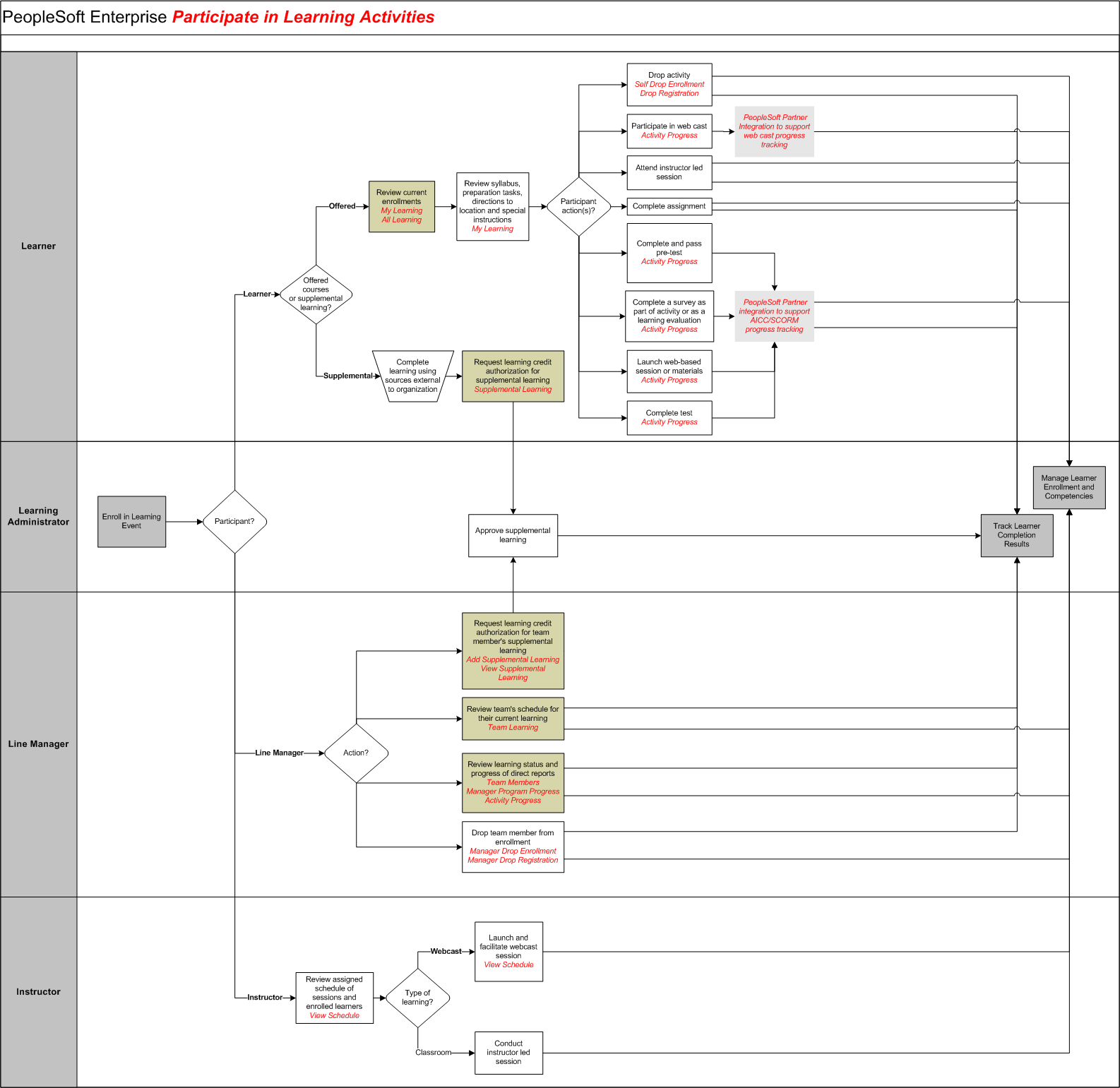Click the "Drop activity" box

pos(669,85)
